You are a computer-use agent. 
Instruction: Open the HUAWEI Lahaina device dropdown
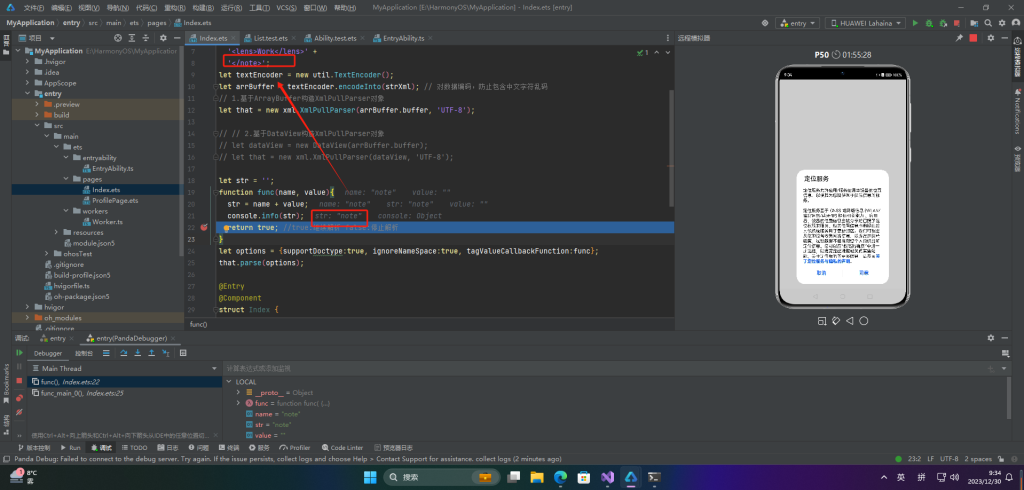click(865, 22)
